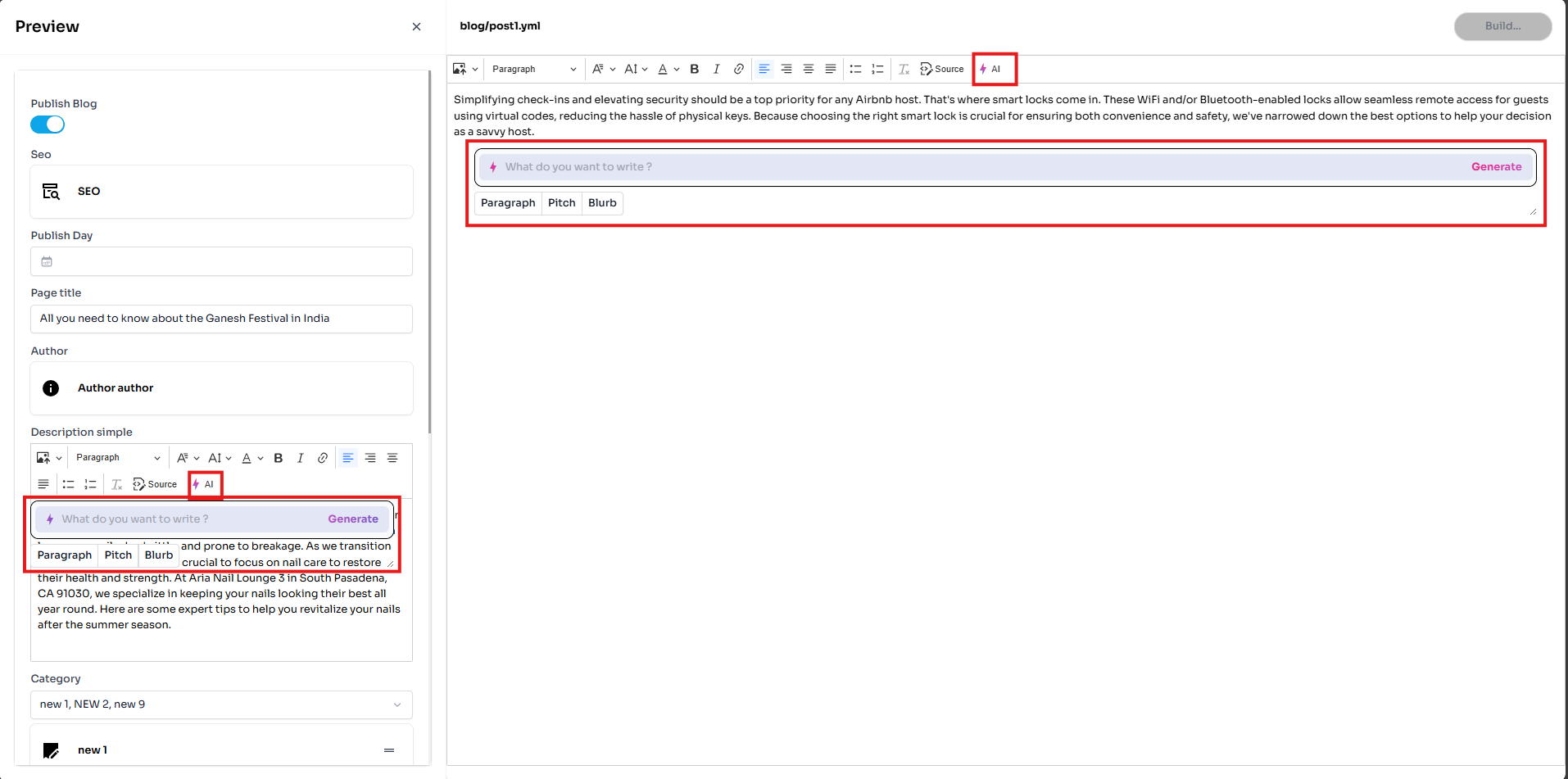Click Bold in the main editor toolbar

[x=694, y=69]
